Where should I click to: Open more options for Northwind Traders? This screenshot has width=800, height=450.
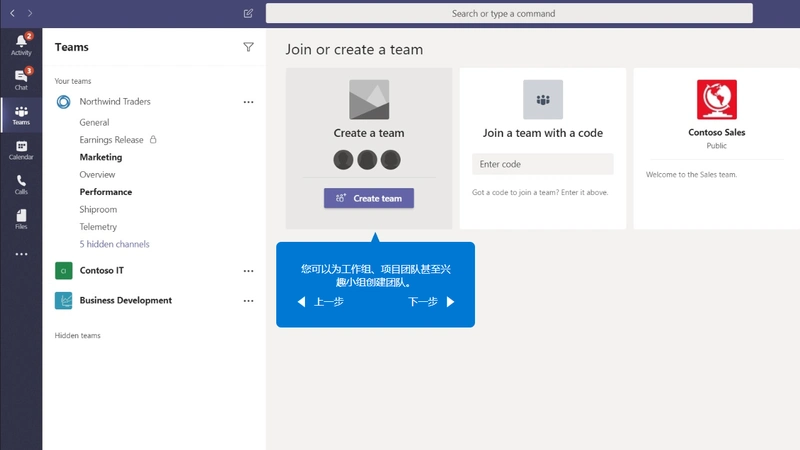[x=248, y=102]
